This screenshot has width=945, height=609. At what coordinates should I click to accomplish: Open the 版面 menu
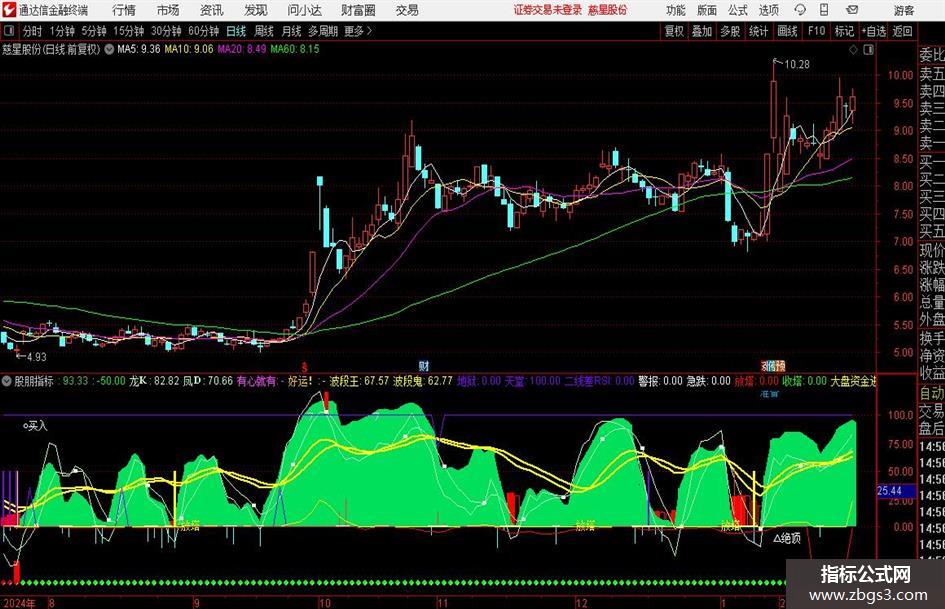(707, 10)
